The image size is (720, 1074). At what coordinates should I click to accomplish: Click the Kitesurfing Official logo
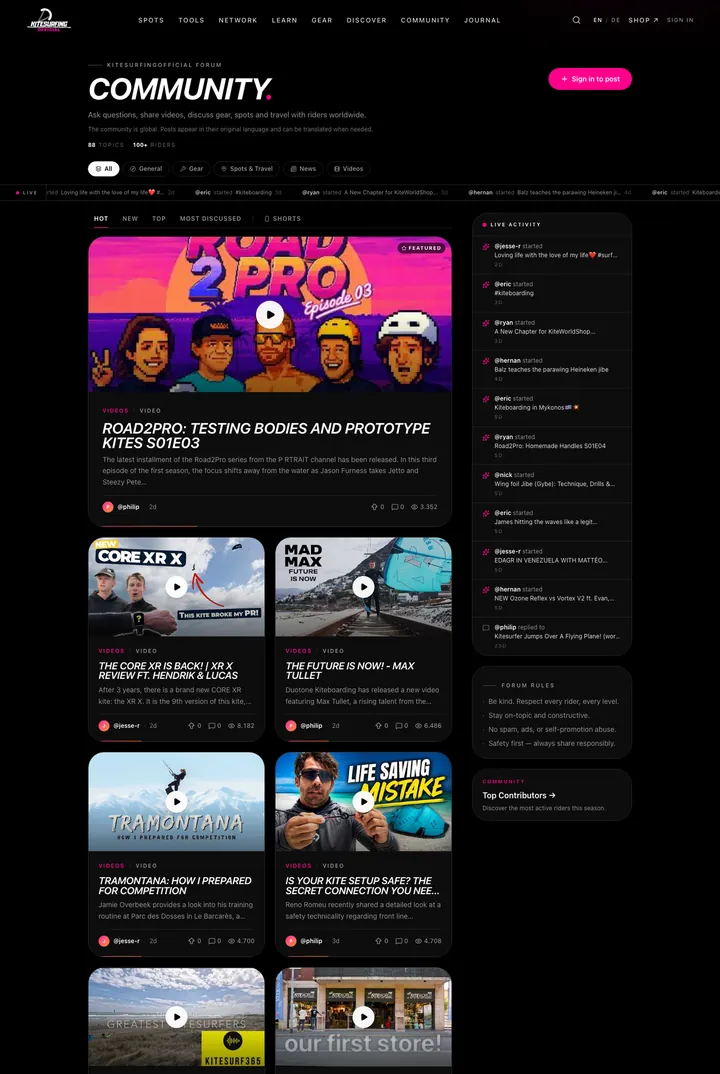(49, 20)
